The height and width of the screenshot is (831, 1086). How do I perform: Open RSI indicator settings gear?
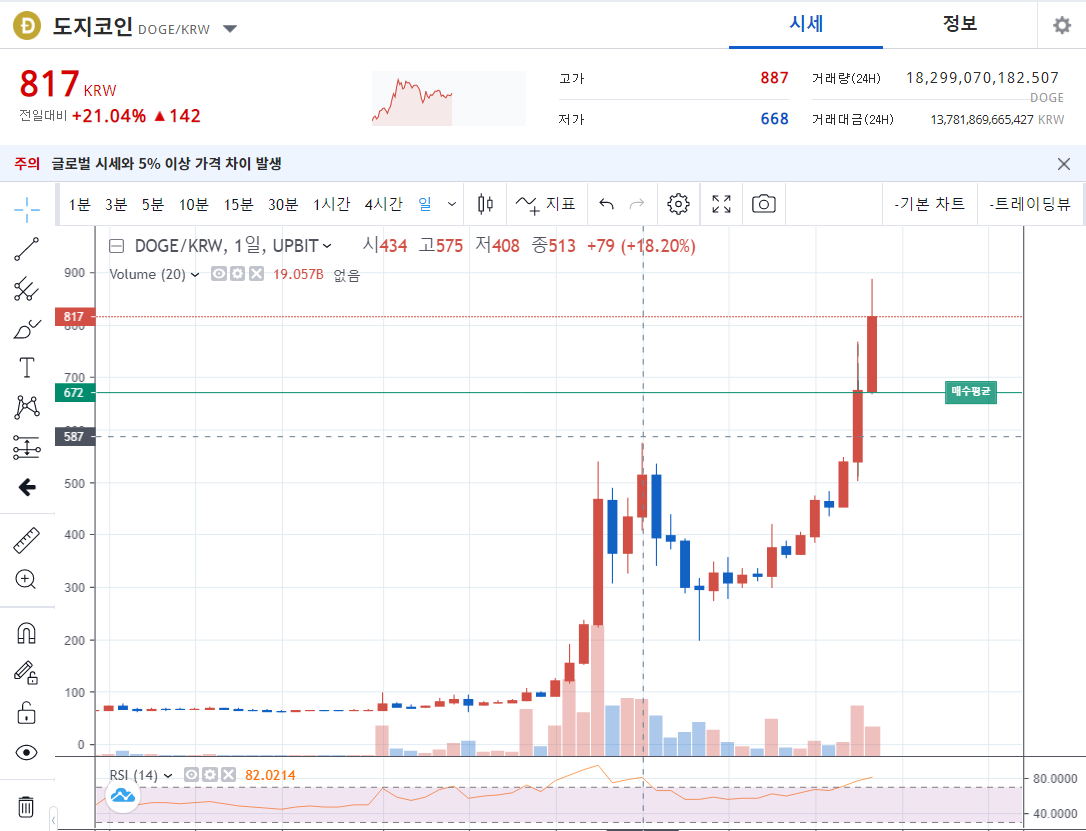click(211, 775)
